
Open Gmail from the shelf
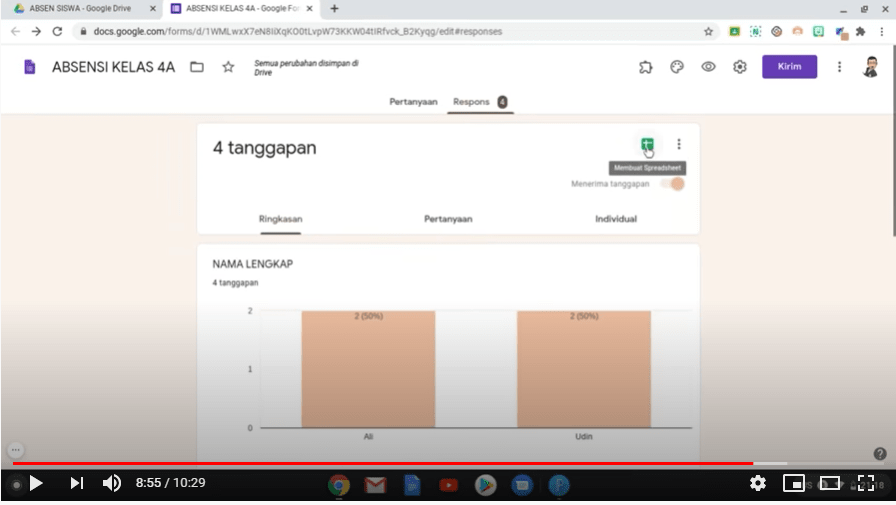(x=375, y=485)
